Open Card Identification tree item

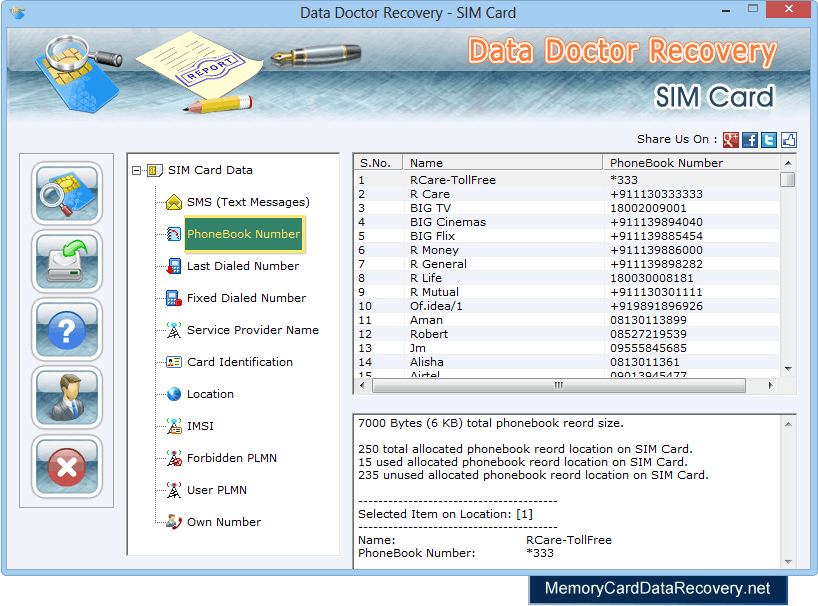(240, 362)
